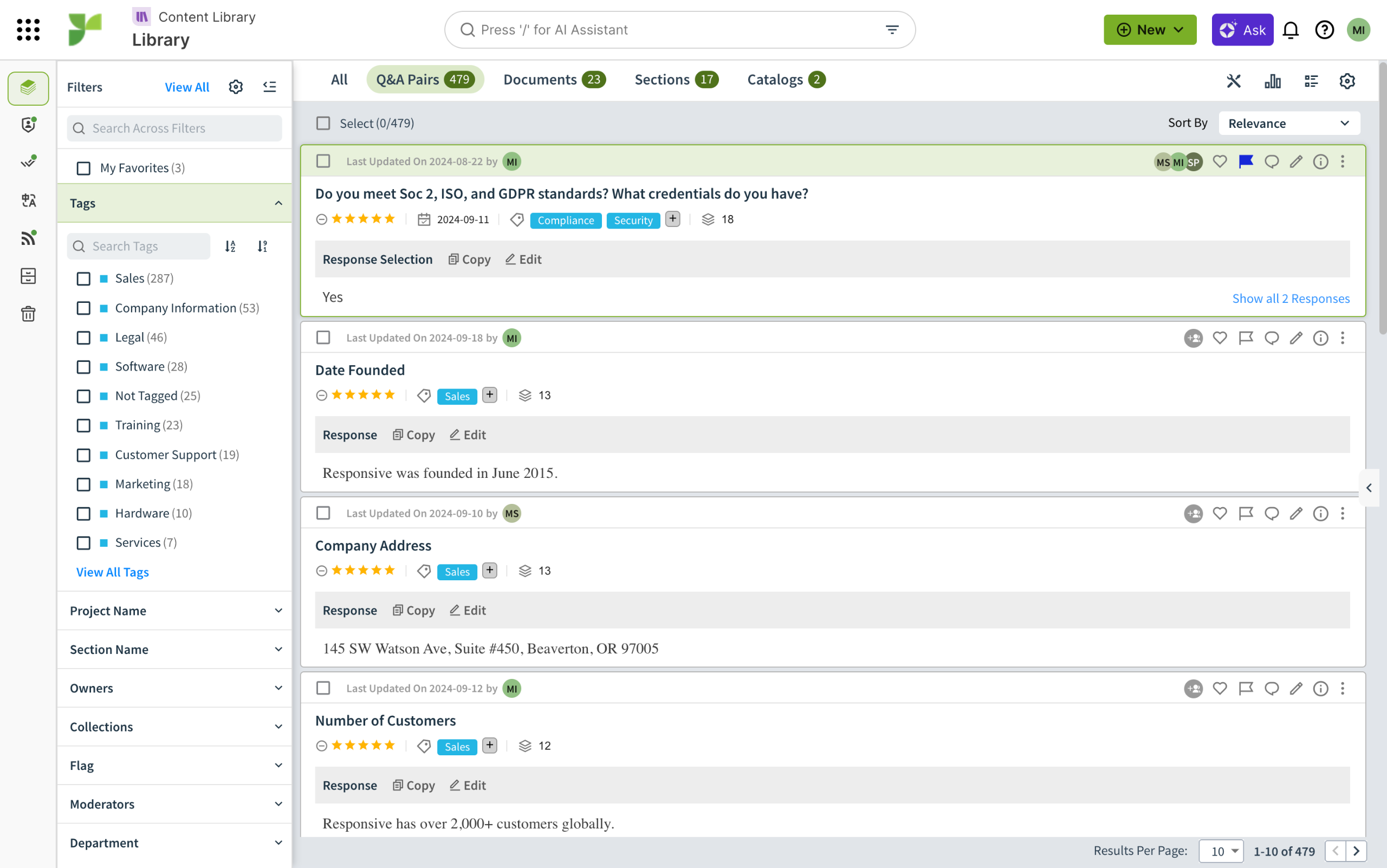Screen dimensions: 1387x868
Task: Sort tags alphabetically A to Z
Action: tap(230, 247)
